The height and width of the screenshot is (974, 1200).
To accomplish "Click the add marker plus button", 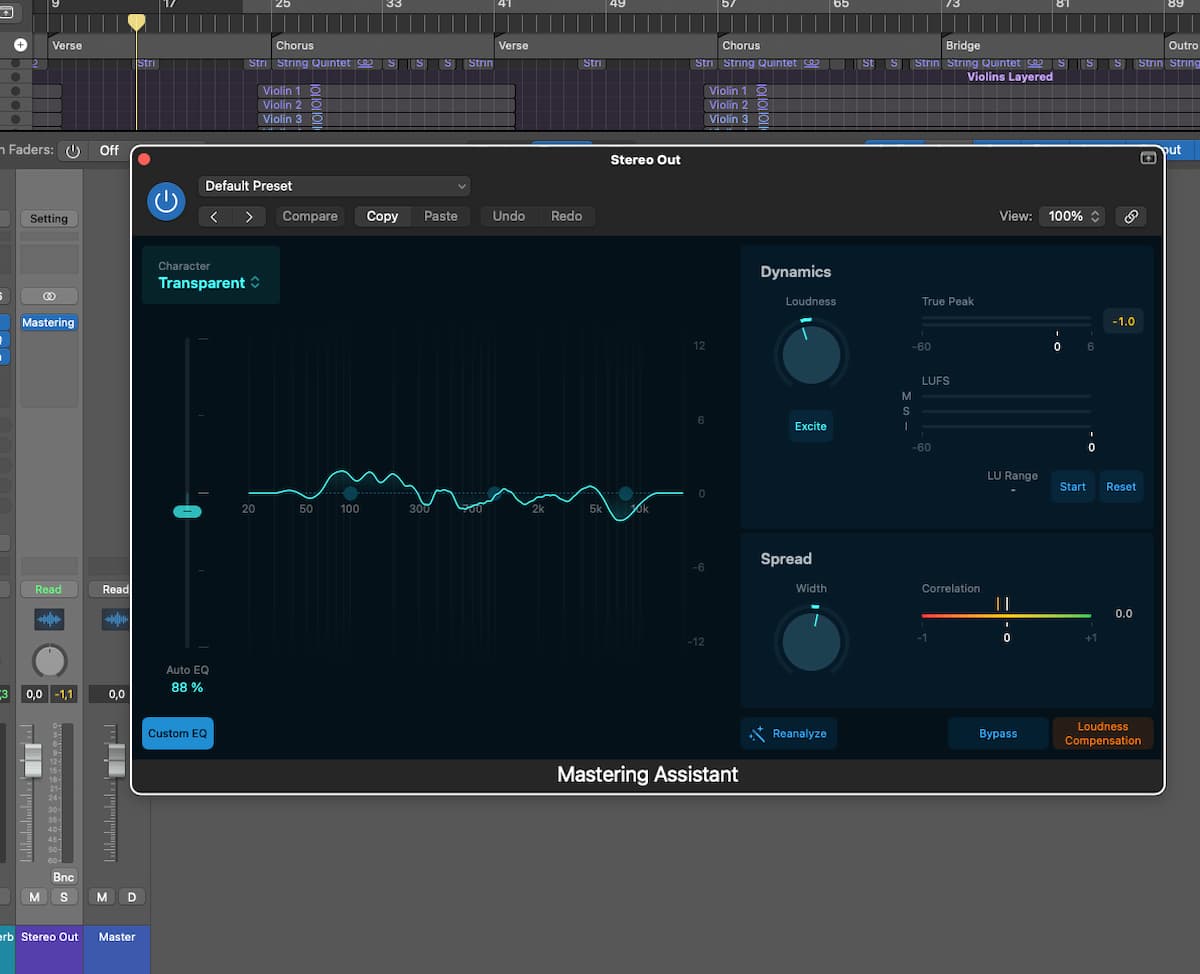I will [x=20, y=45].
